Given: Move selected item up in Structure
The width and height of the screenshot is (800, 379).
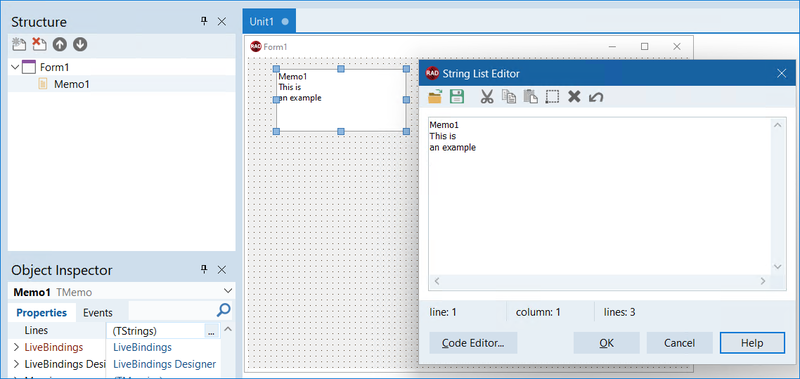Looking at the screenshot, I should click(60, 44).
